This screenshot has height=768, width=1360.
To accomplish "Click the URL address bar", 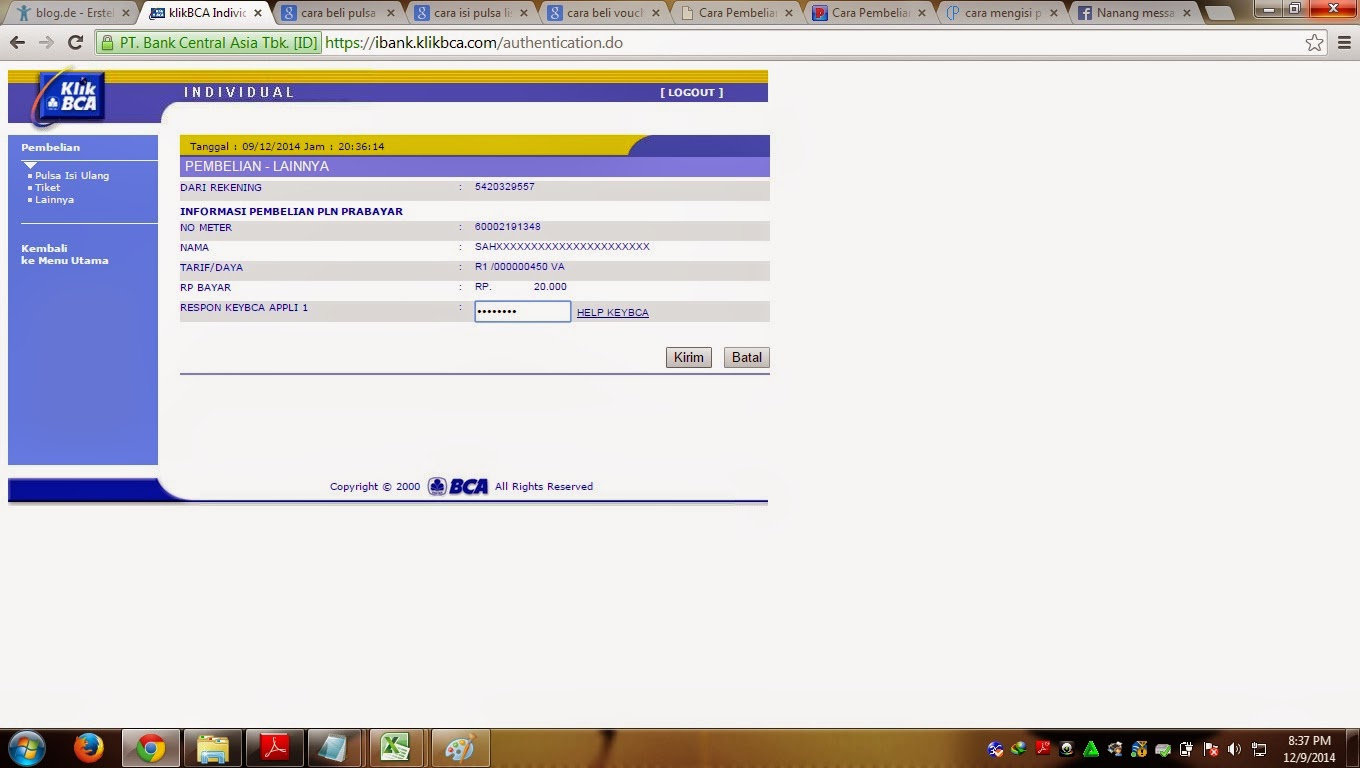I will click(710, 43).
